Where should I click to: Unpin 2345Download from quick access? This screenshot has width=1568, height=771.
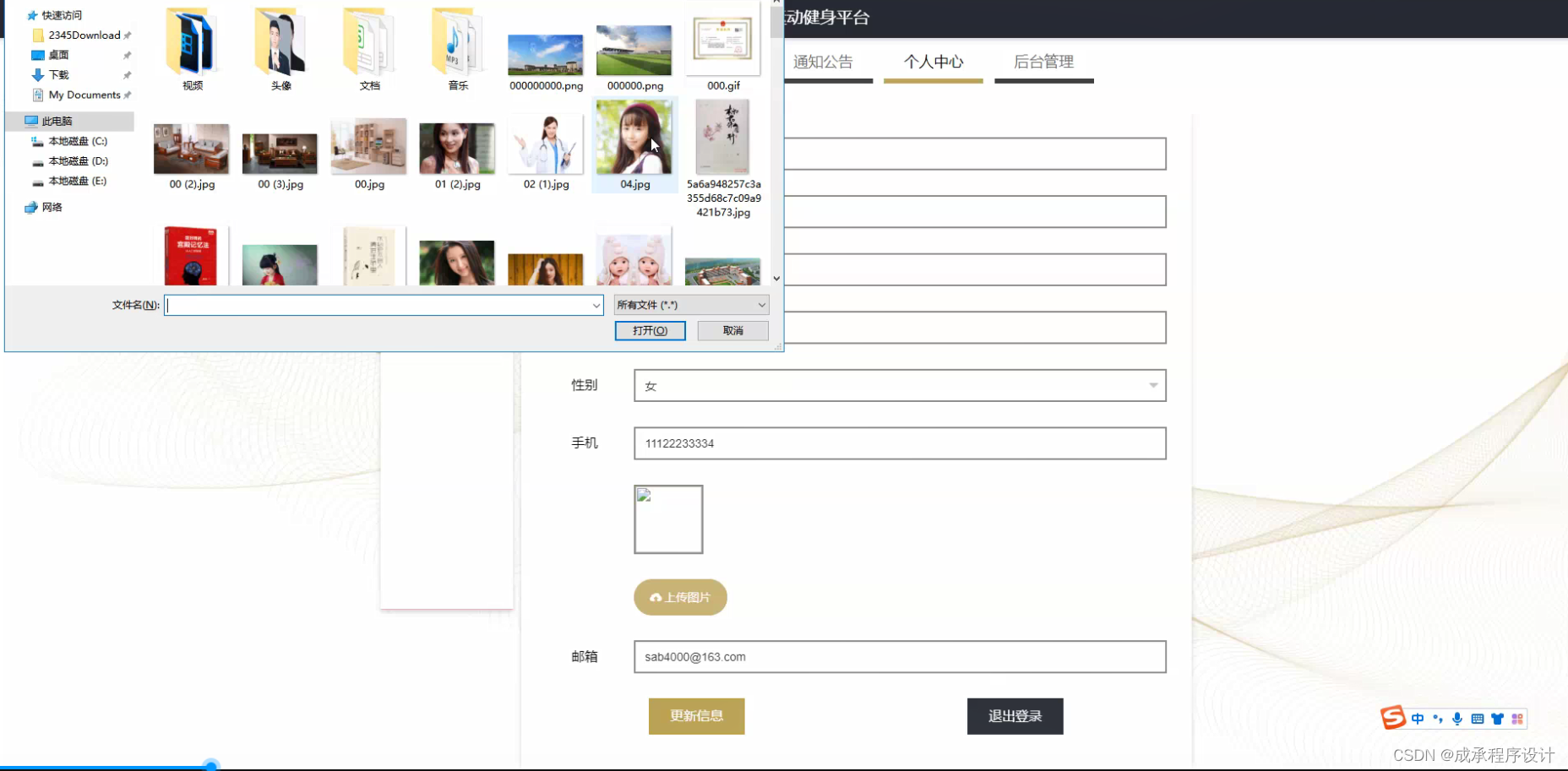(x=128, y=35)
